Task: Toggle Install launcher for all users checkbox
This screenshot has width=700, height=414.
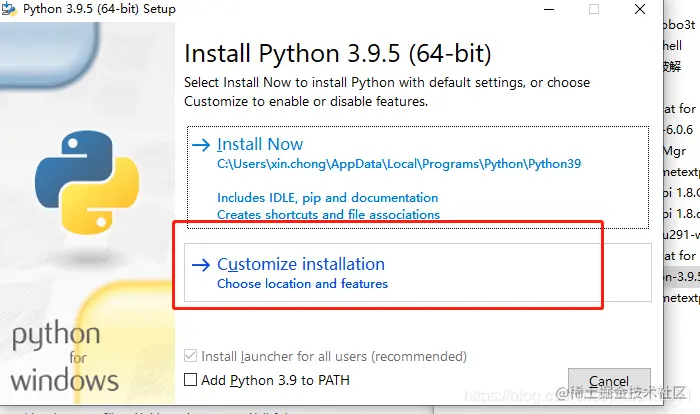Action: point(192,356)
